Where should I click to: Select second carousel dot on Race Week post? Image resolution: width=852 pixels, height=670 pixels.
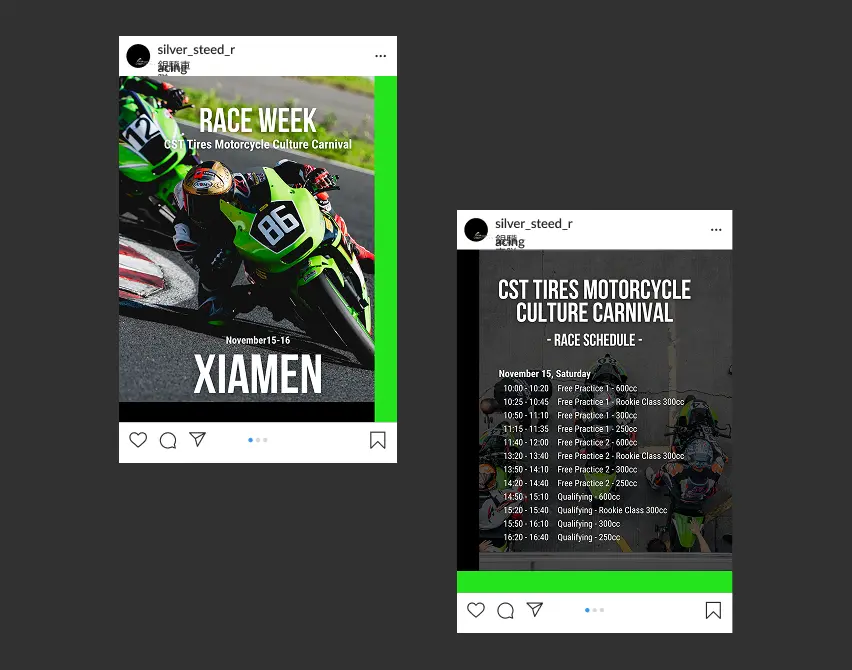(x=258, y=440)
